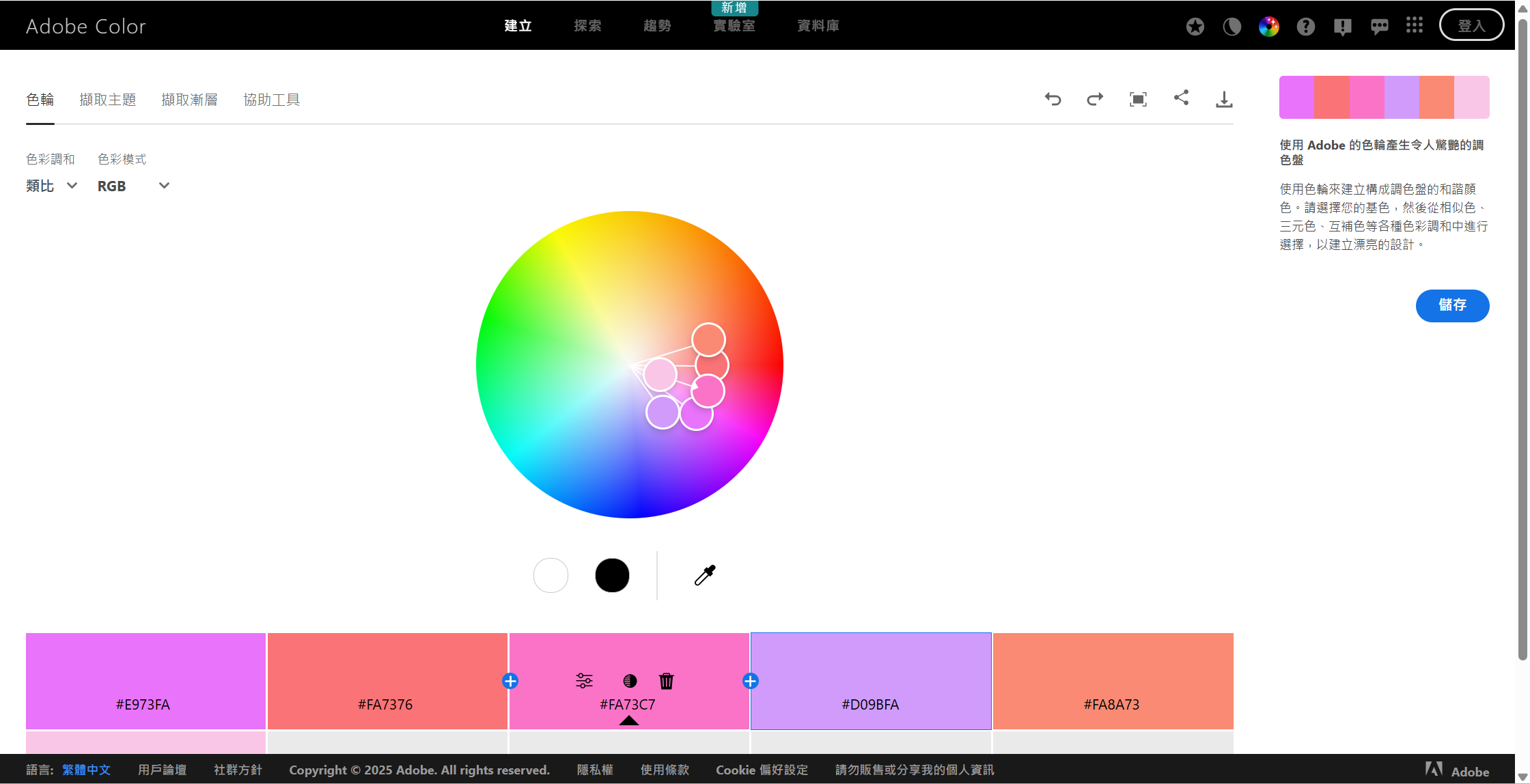The height and width of the screenshot is (784, 1530).
Task: Select the black background circle
Action: tap(612, 575)
